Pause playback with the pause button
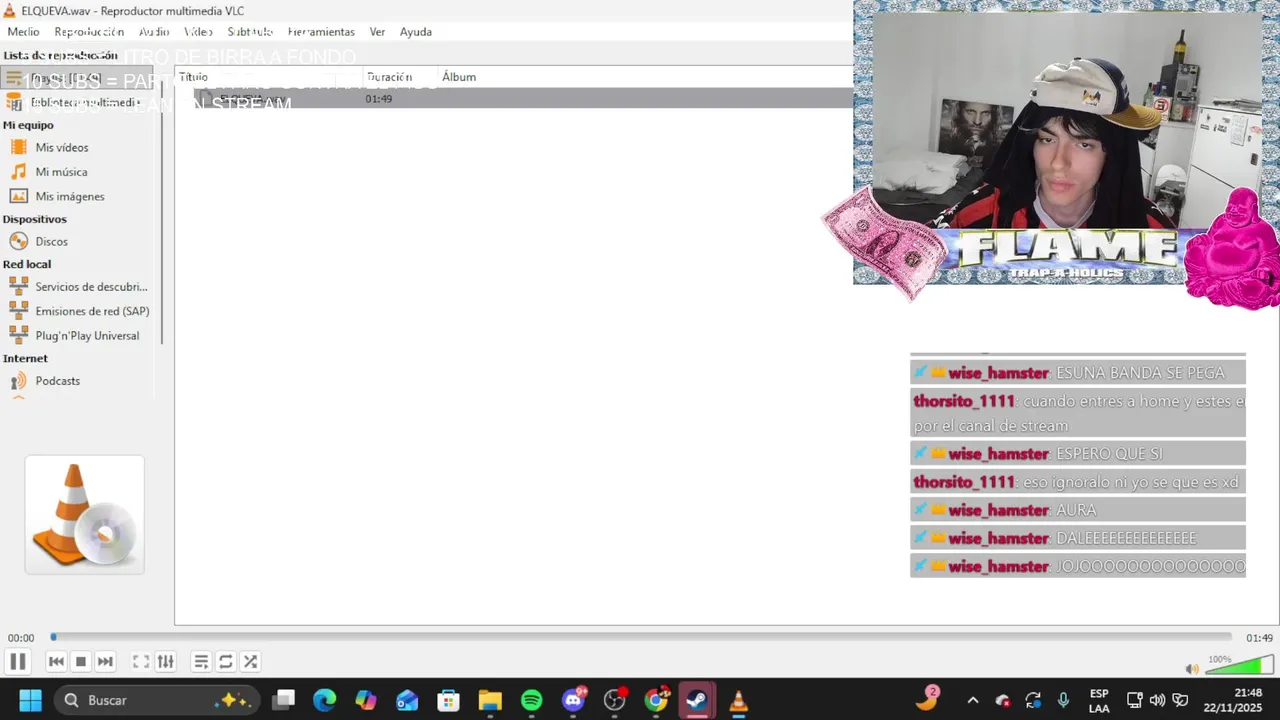This screenshot has height=720, width=1280. 17,661
